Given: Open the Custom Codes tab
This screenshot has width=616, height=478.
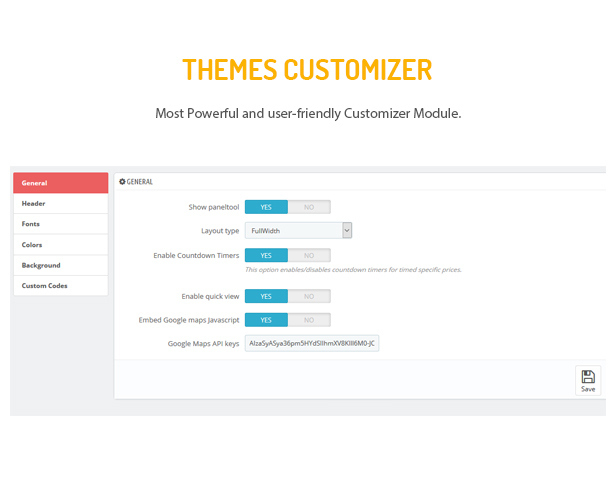Looking at the screenshot, I should (x=61, y=286).
